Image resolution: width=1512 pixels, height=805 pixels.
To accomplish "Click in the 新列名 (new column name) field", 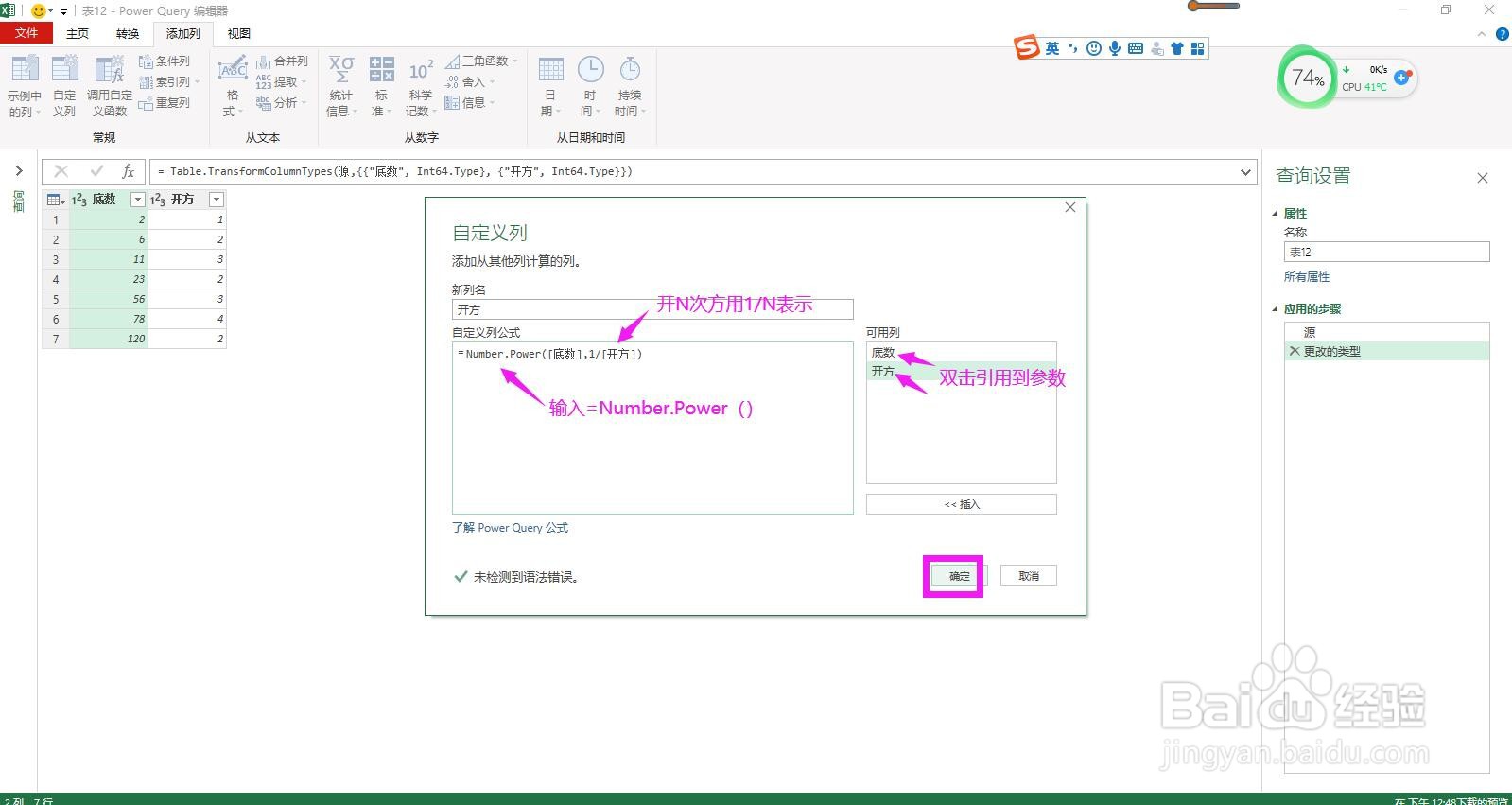I will [x=652, y=309].
